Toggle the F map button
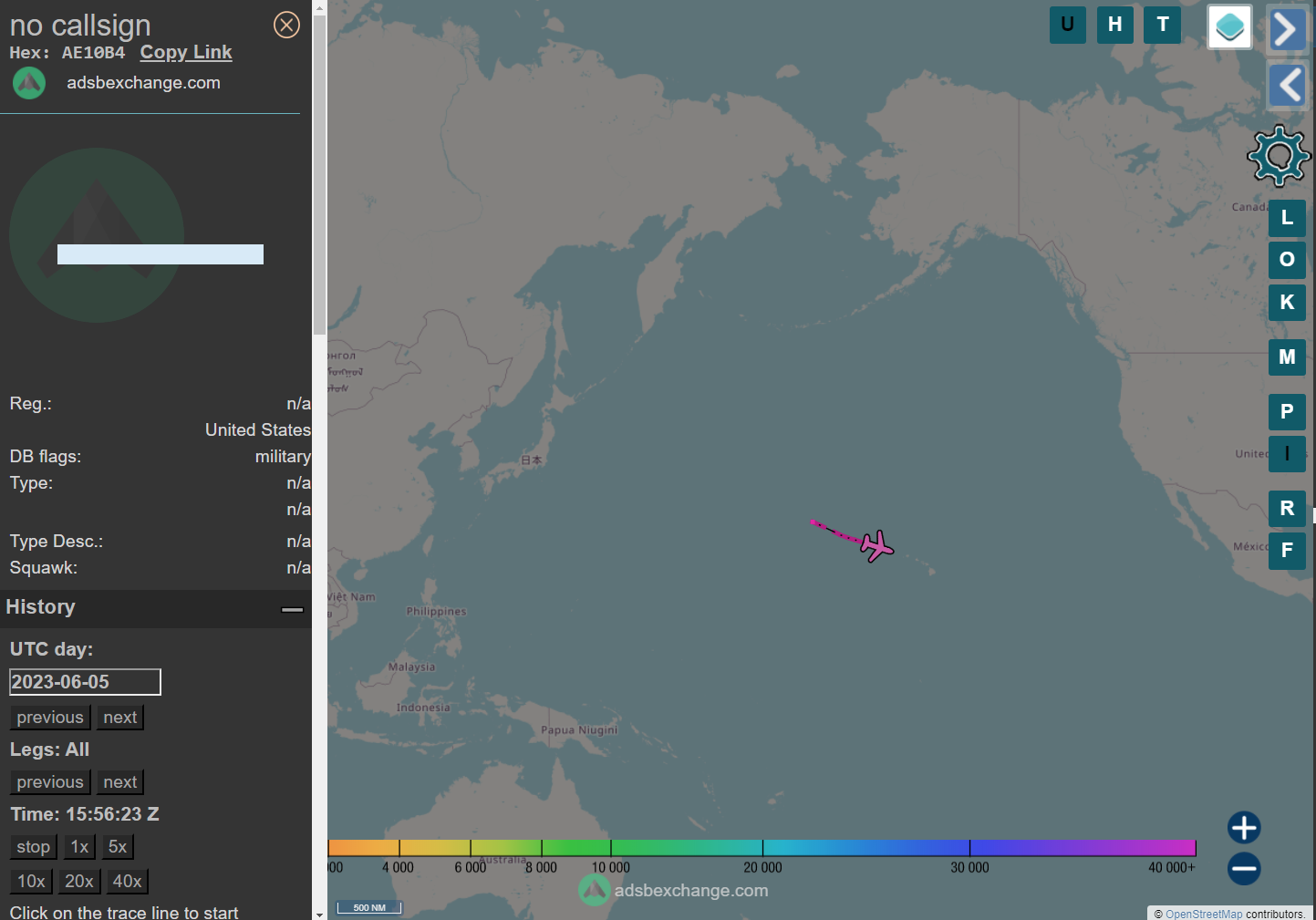 tap(1287, 551)
